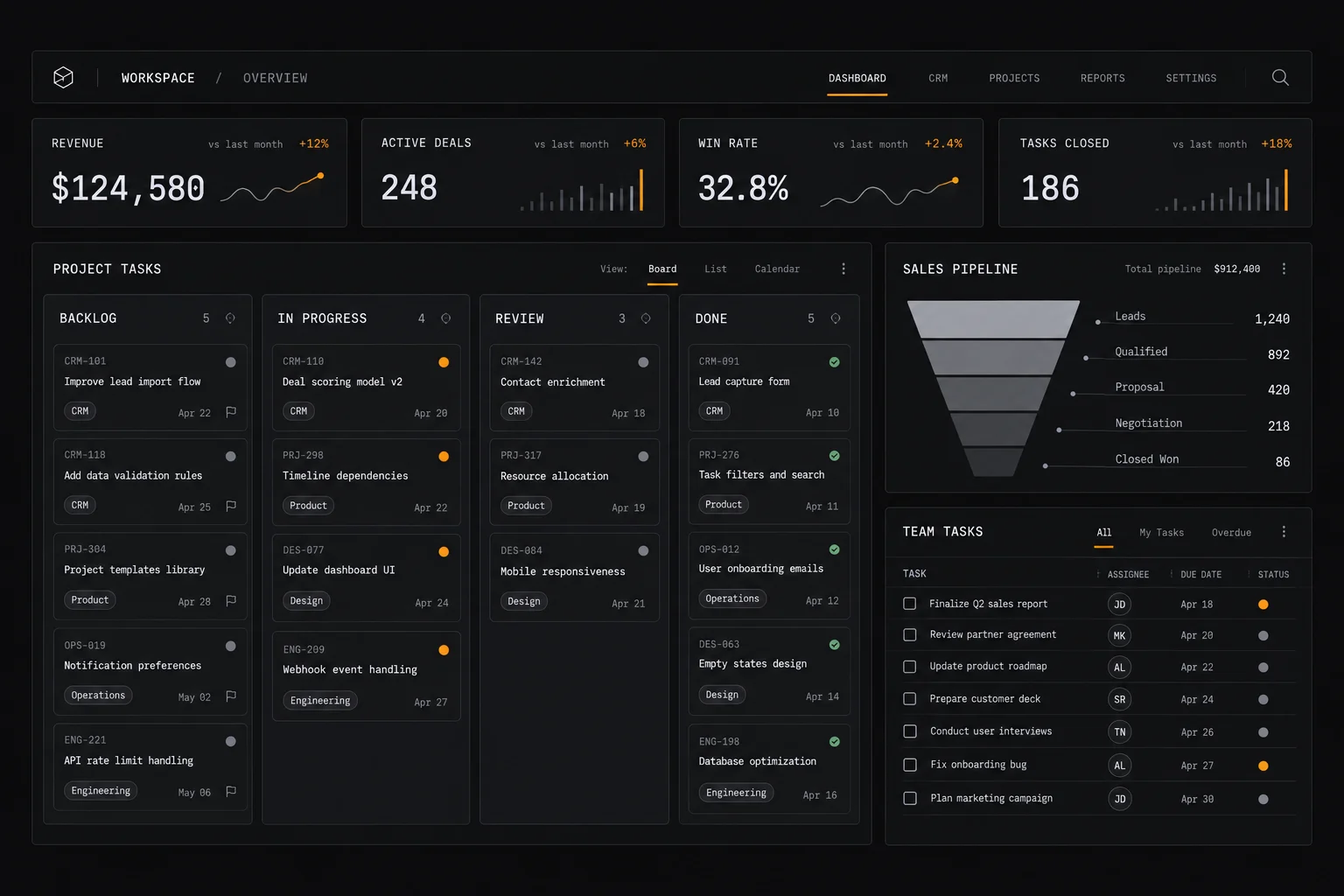The height and width of the screenshot is (896, 1344).
Task: Mark Update product roadmap as complete
Action: point(910,667)
